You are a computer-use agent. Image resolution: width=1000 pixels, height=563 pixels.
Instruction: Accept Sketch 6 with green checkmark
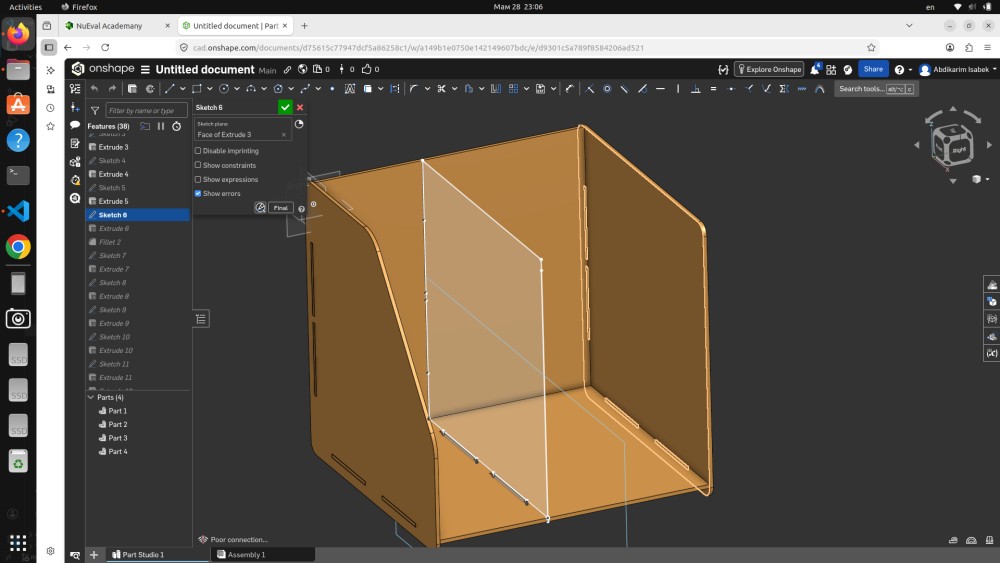tap(285, 107)
